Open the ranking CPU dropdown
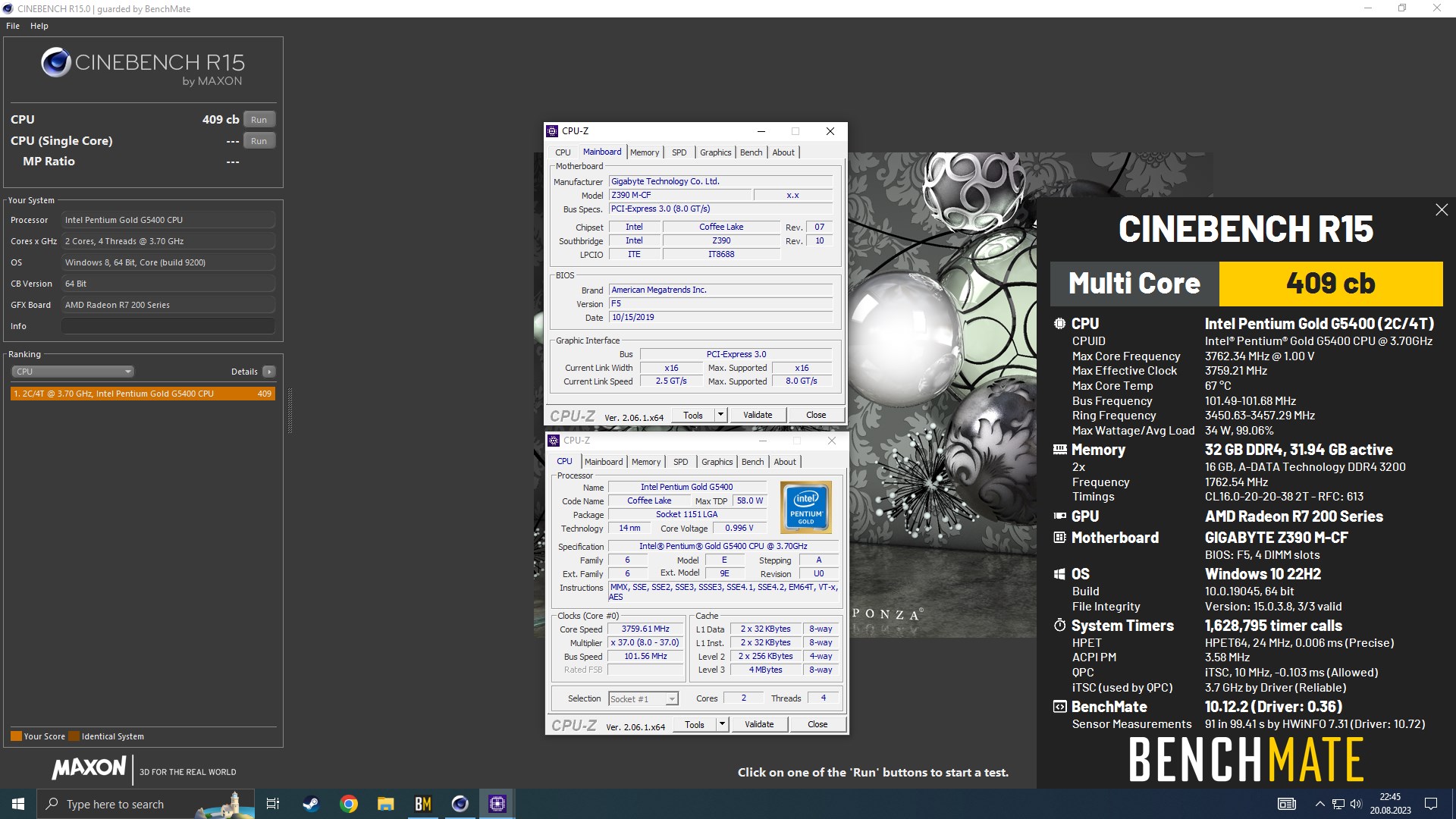 click(73, 372)
